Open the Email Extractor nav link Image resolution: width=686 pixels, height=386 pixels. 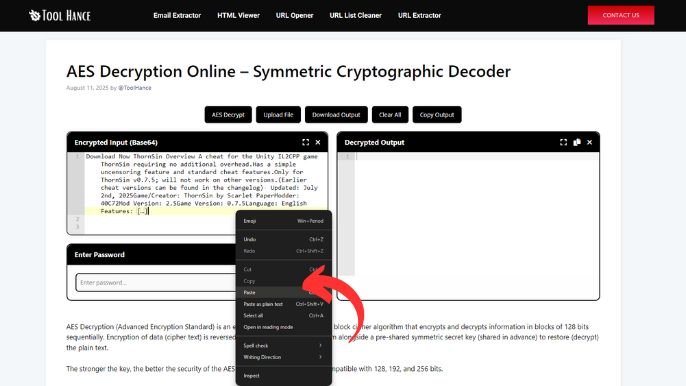click(177, 15)
